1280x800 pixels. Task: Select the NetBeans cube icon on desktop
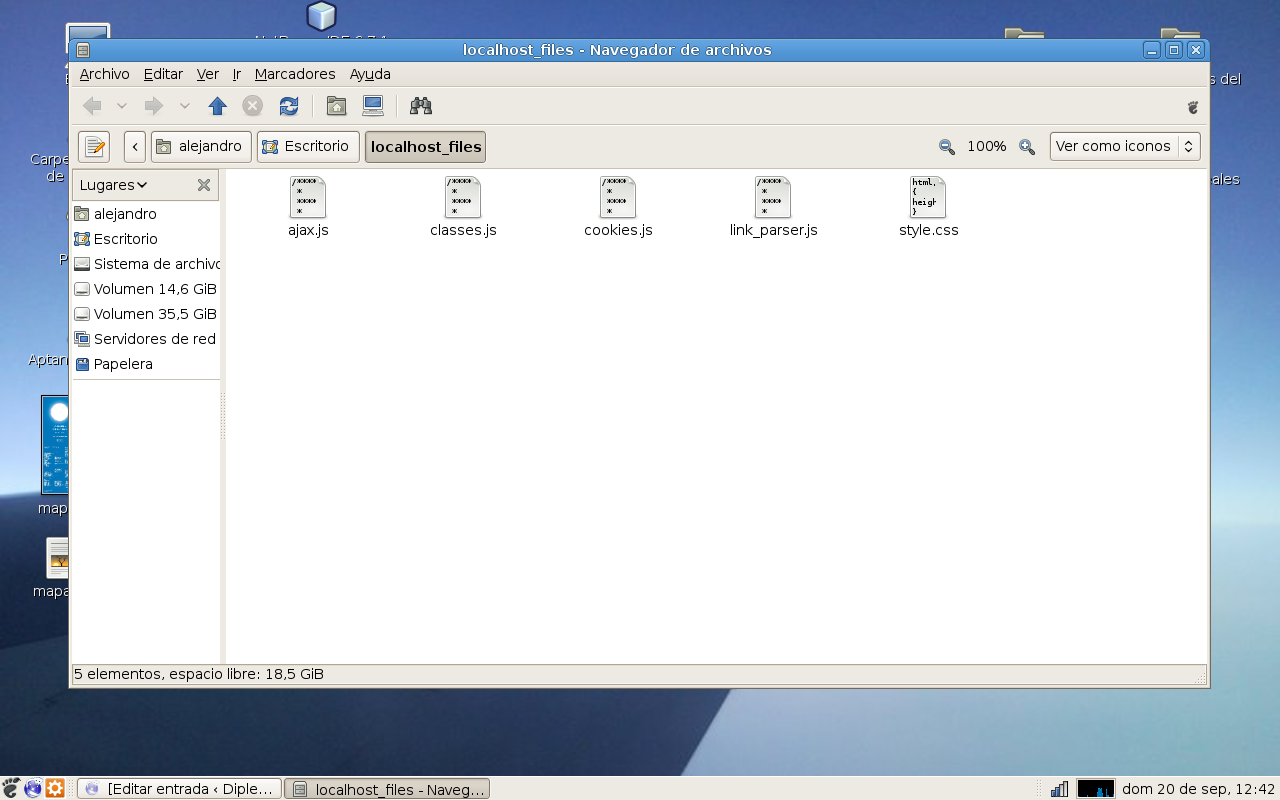point(321,16)
